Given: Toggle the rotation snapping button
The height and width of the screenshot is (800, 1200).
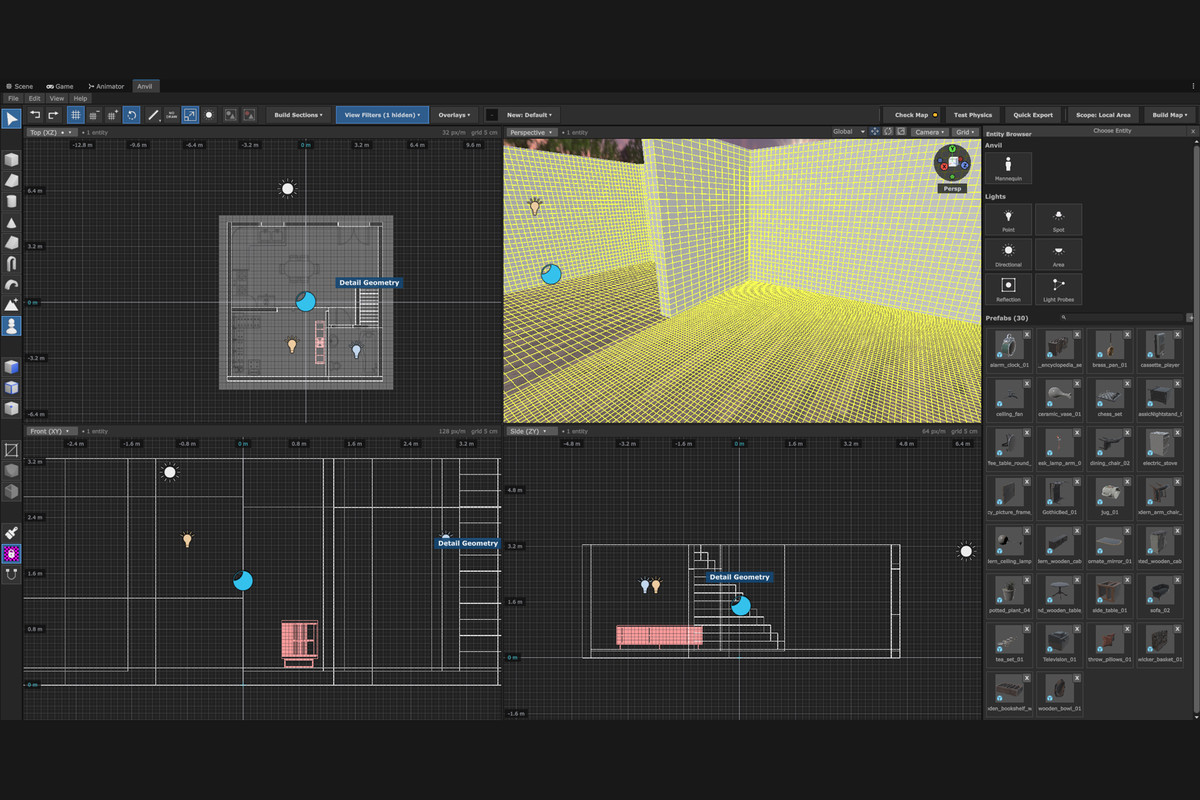Looking at the screenshot, I should pyautogui.click(x=132, y=115).
